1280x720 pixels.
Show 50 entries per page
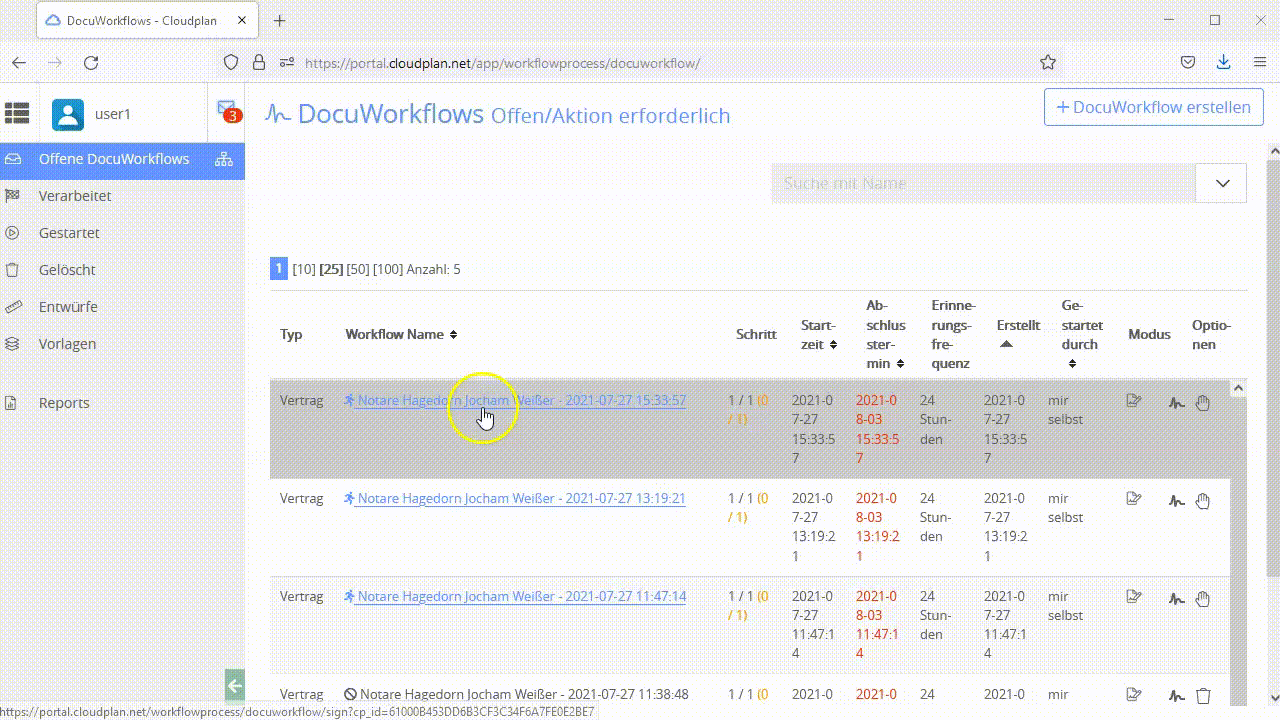click(x=358, y=269)
